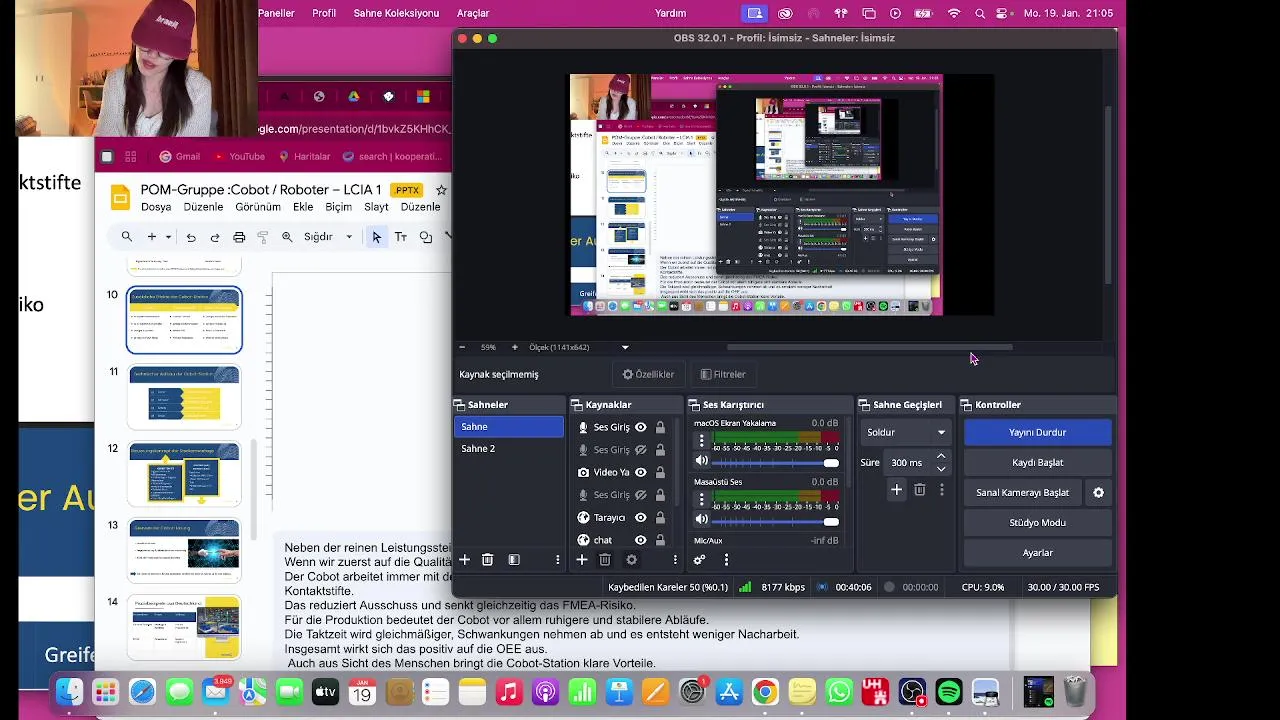Screen dimensions: 1280x720
Task: Open the Sahneler panel three-dot menu
Action: [x=557, y=560]
